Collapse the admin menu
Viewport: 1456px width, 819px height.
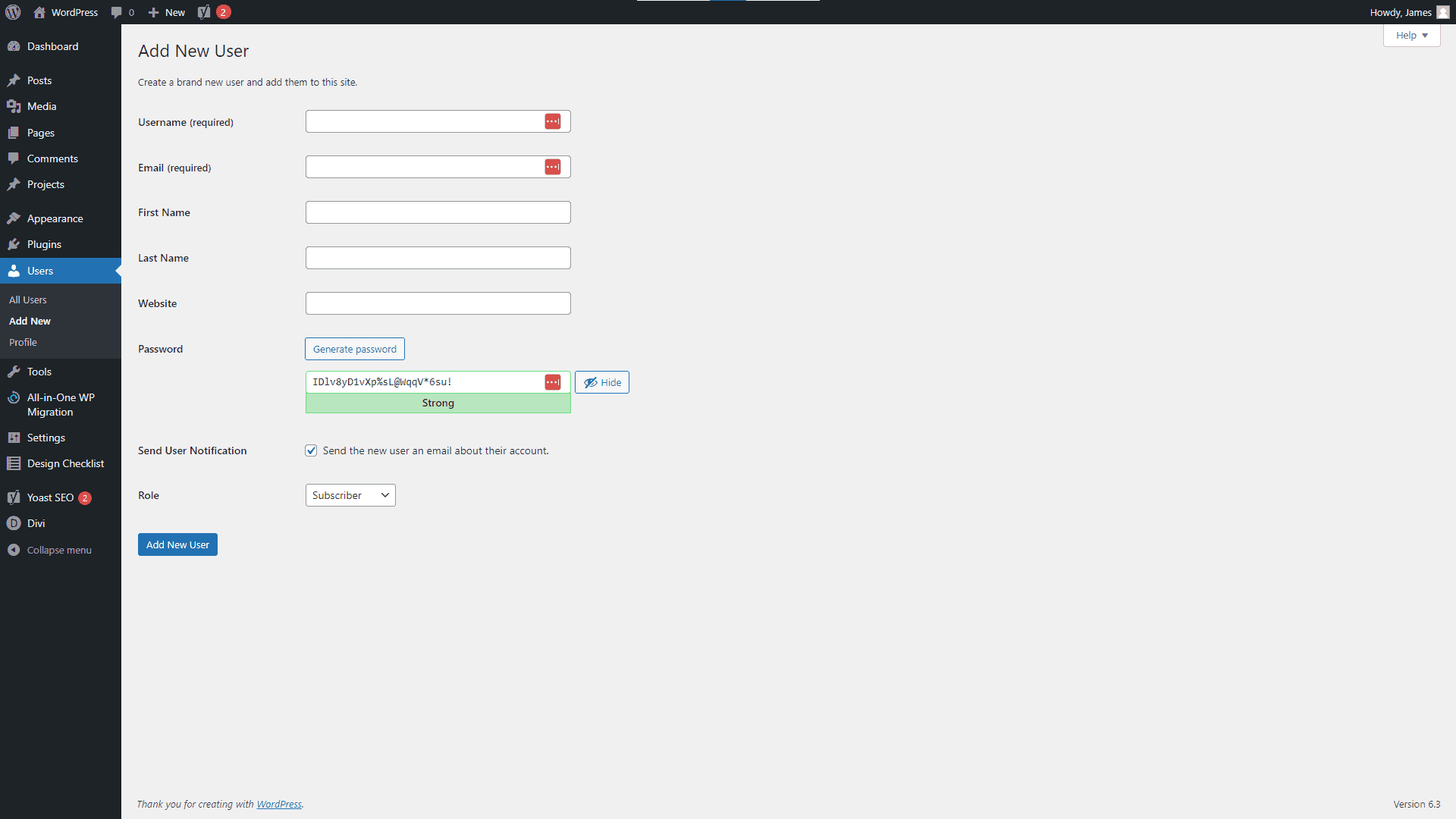14,550
